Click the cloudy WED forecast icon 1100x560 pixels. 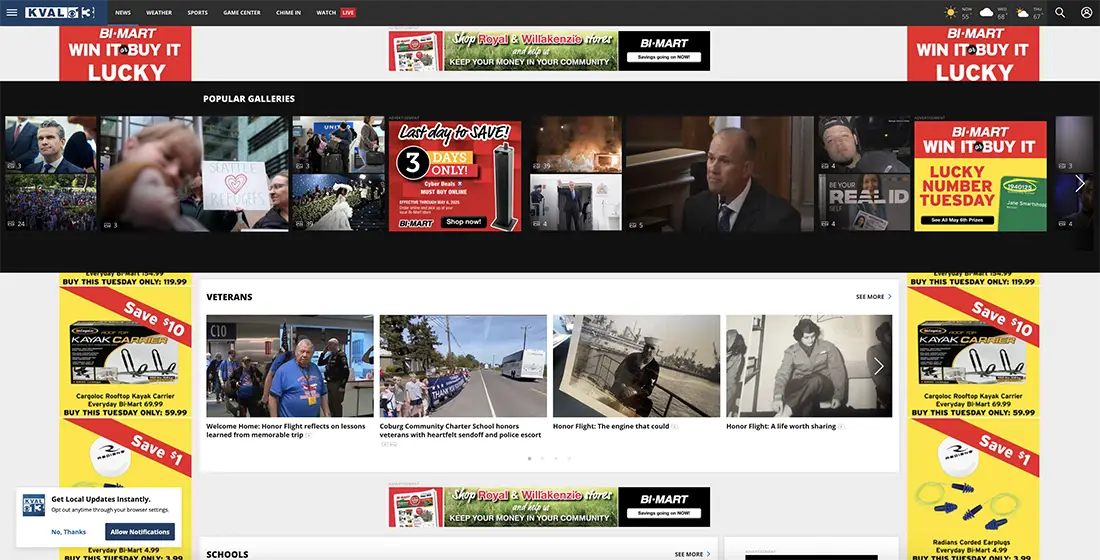986,13
